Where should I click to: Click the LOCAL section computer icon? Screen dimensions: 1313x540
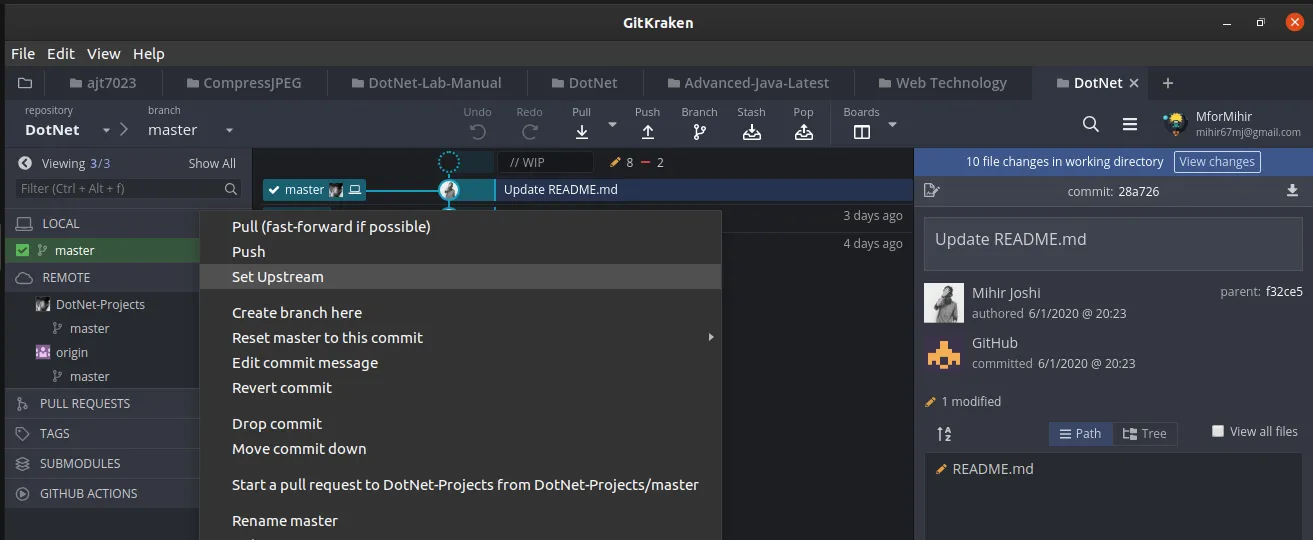tap(25, 223)
